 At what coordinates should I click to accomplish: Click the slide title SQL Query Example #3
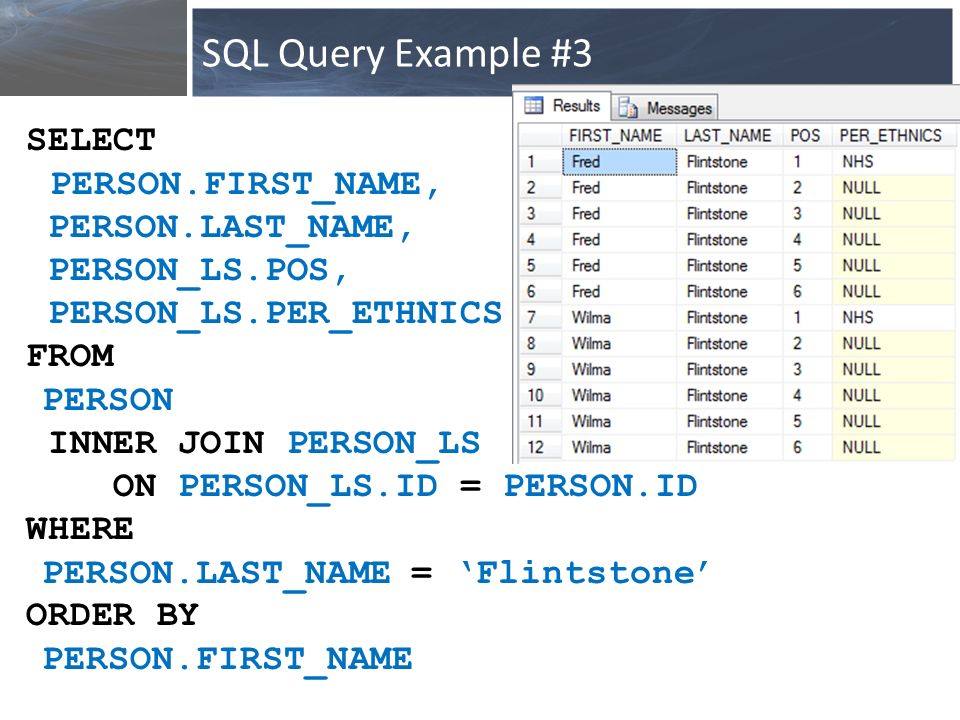(x=397, y=53)
